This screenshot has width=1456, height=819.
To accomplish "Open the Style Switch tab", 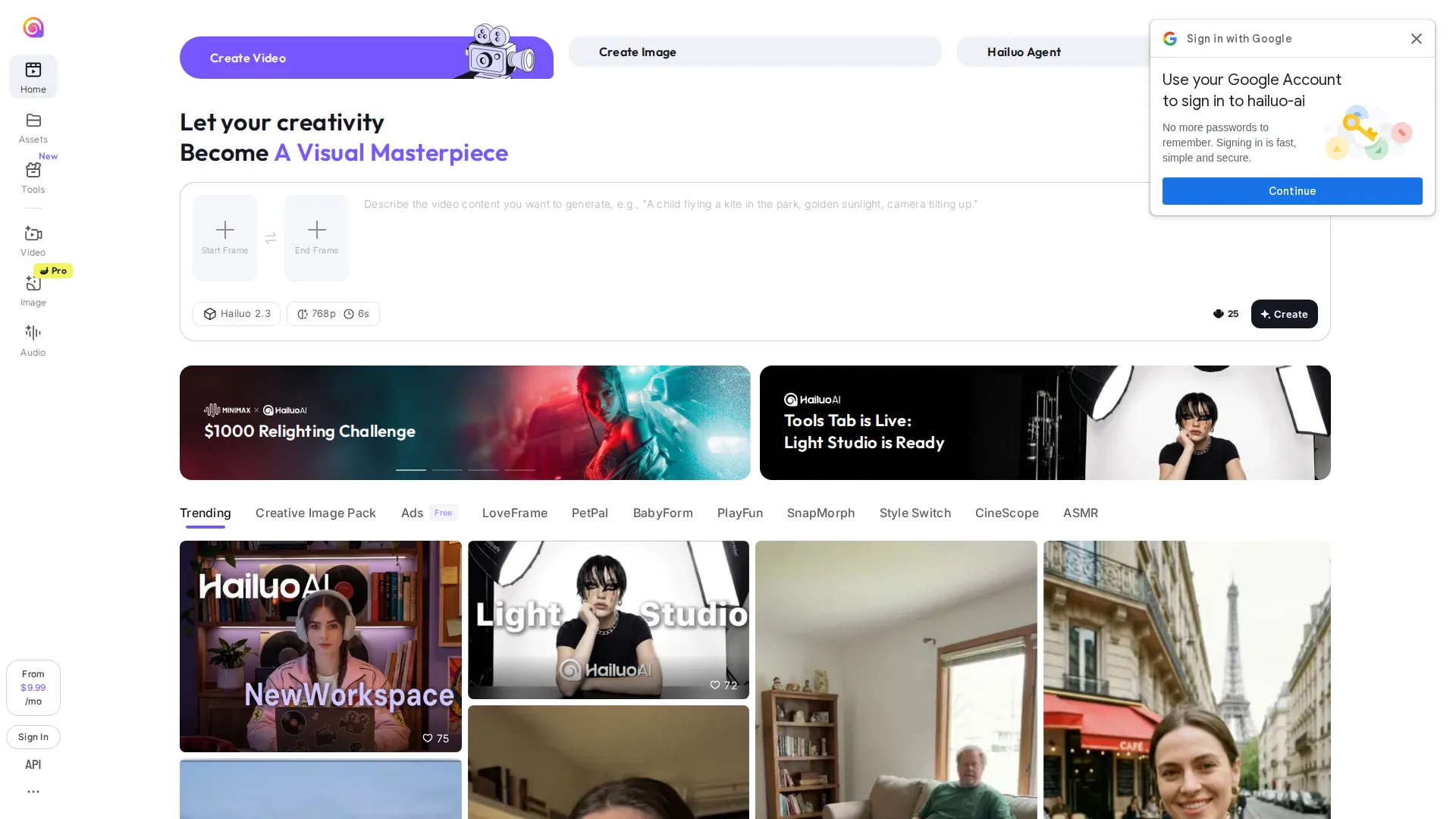I will pyautogui.click(x=915, y=513).
